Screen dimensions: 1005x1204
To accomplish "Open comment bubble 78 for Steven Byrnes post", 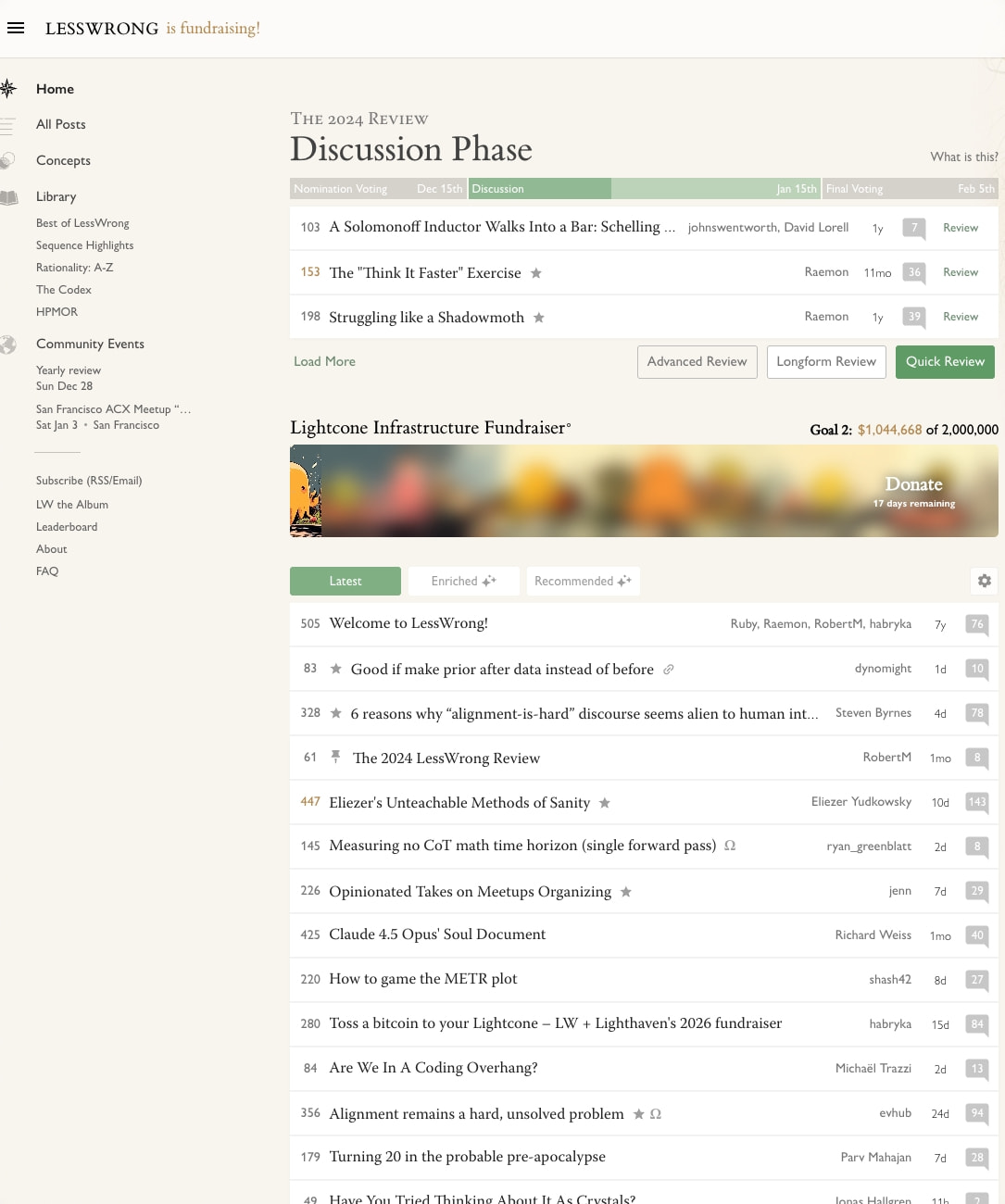I will pos(977,713).
